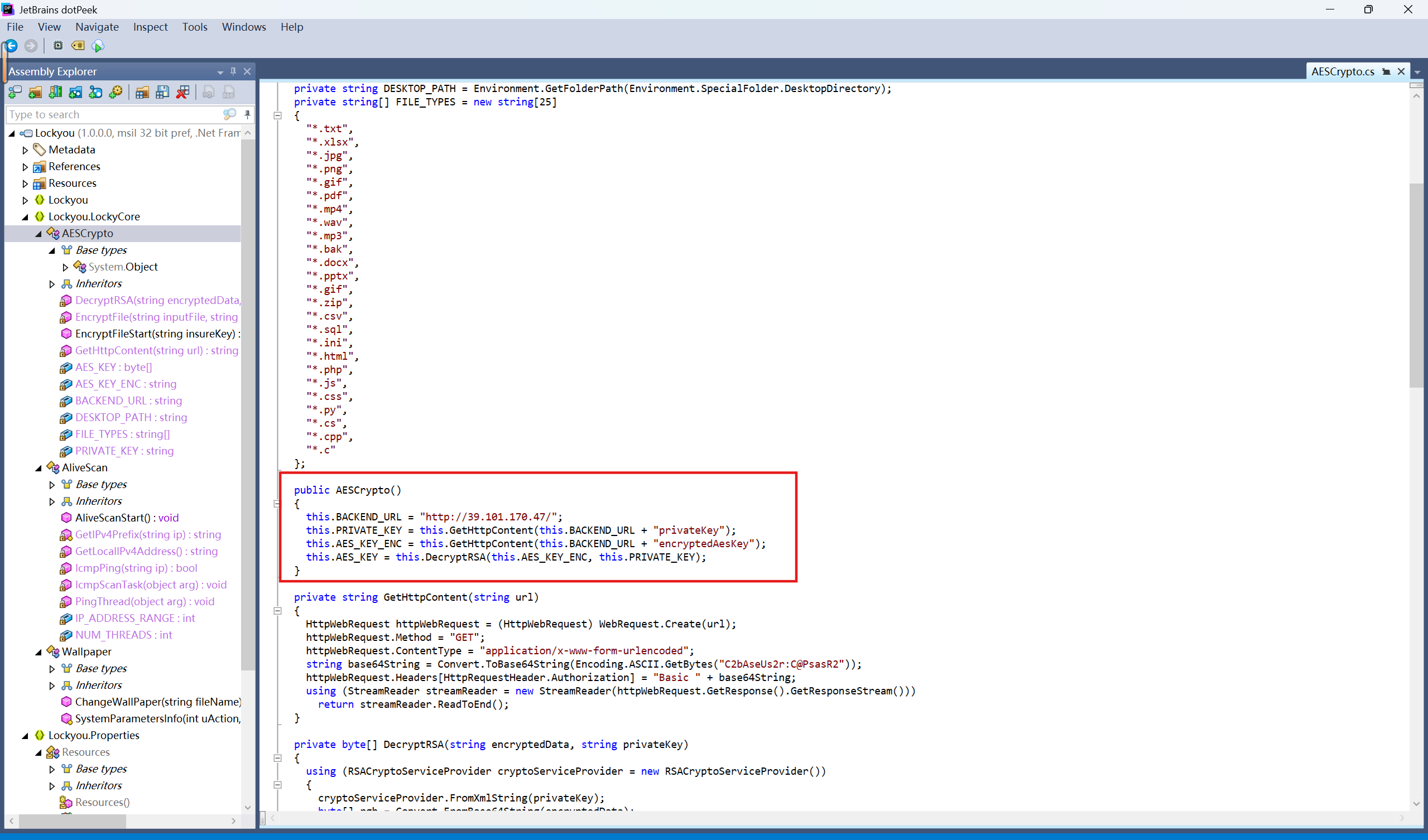Viewport: 1428px width, 840px height.
Task: Click the Navigate Back arrow icon
Action: (x=11, y=46)
